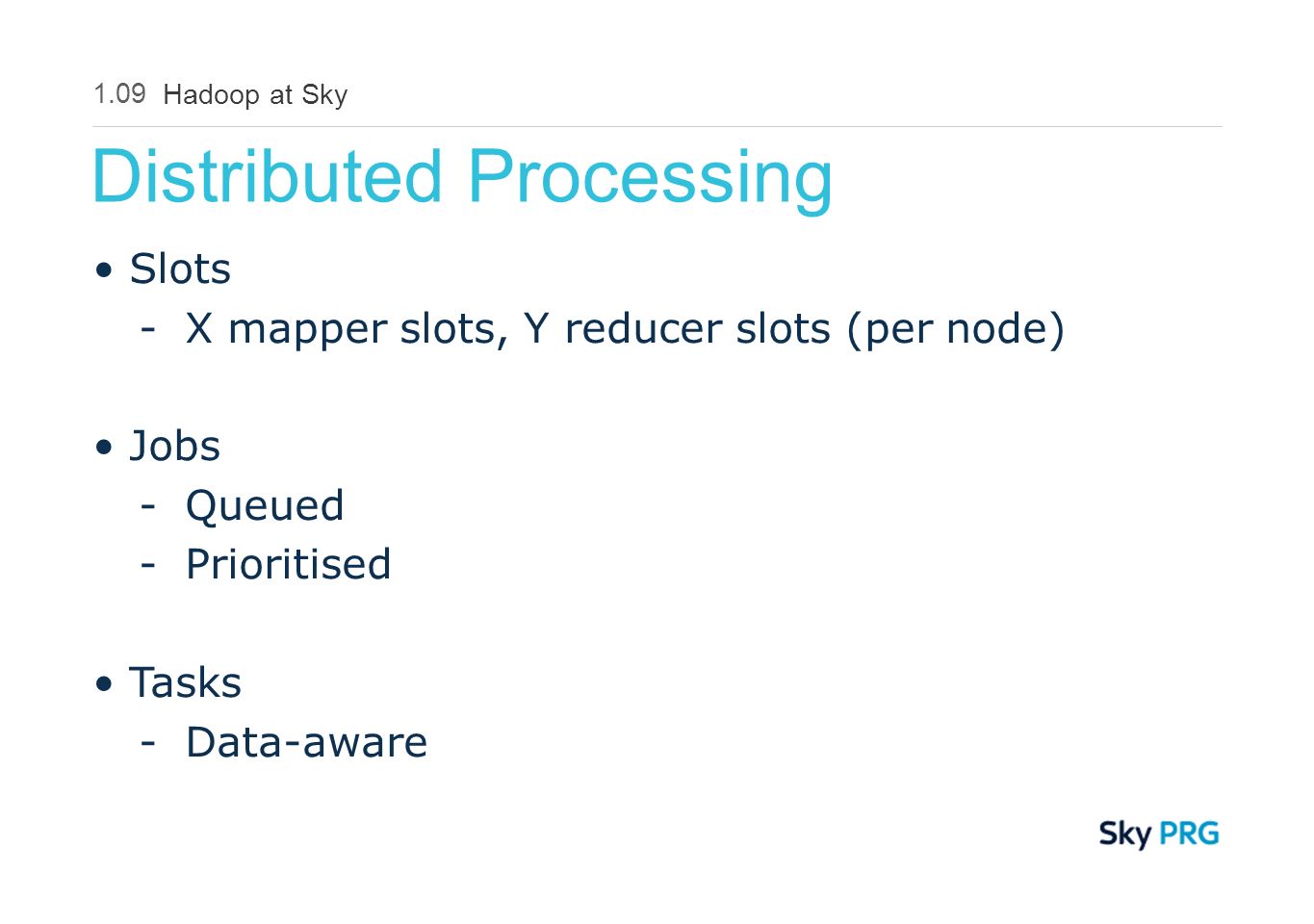
Task: Click slide number 1.09
Action: tap(119, 93)
